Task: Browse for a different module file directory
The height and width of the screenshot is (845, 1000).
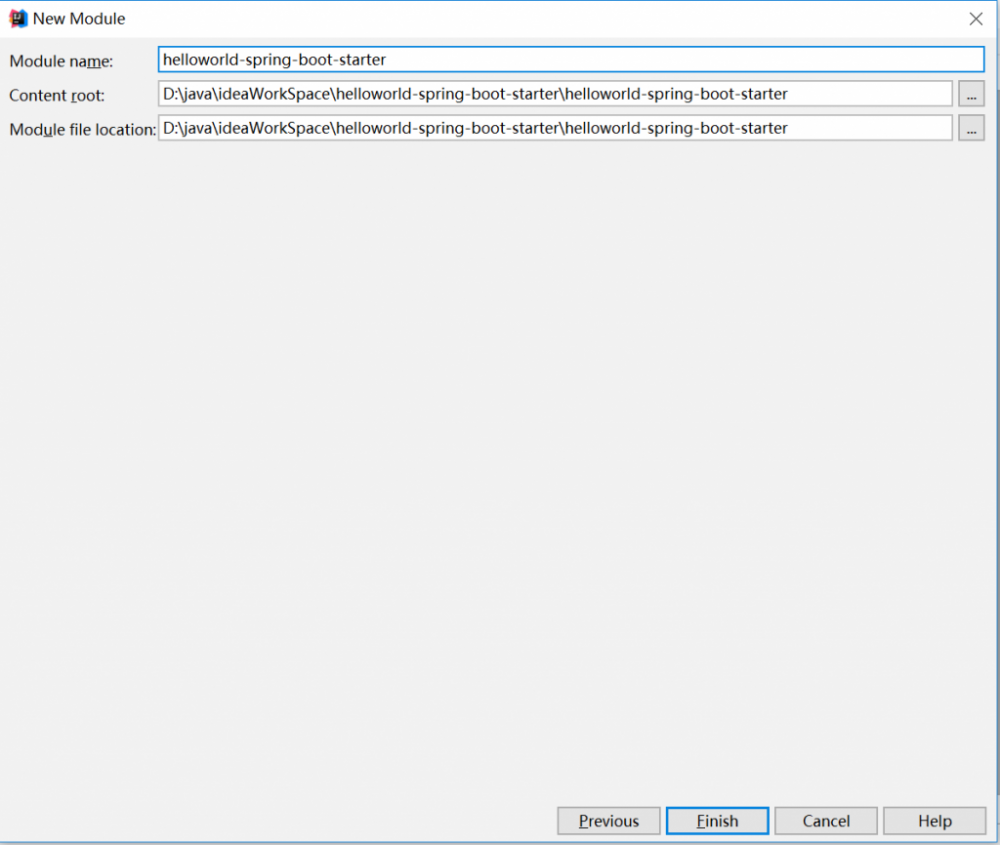Action: pos(972,127)
